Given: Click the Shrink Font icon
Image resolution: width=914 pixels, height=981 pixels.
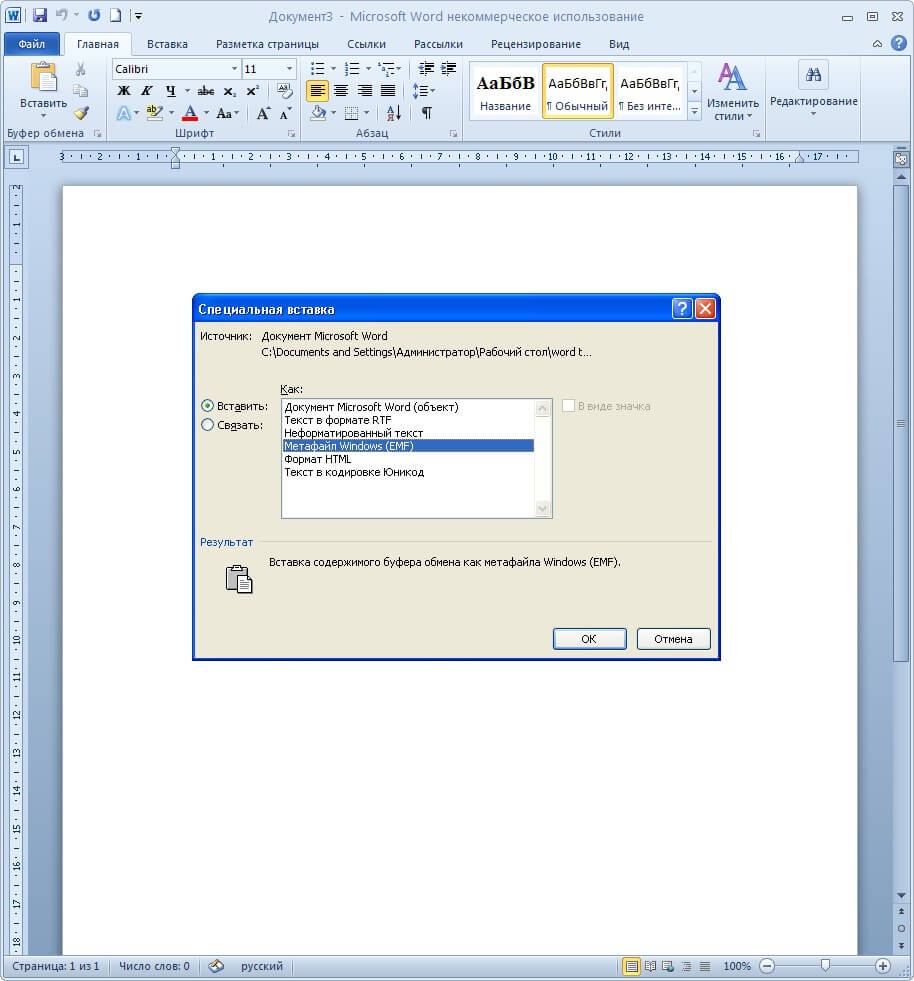Looking at the screenshot, I should [x=285, y=113].
